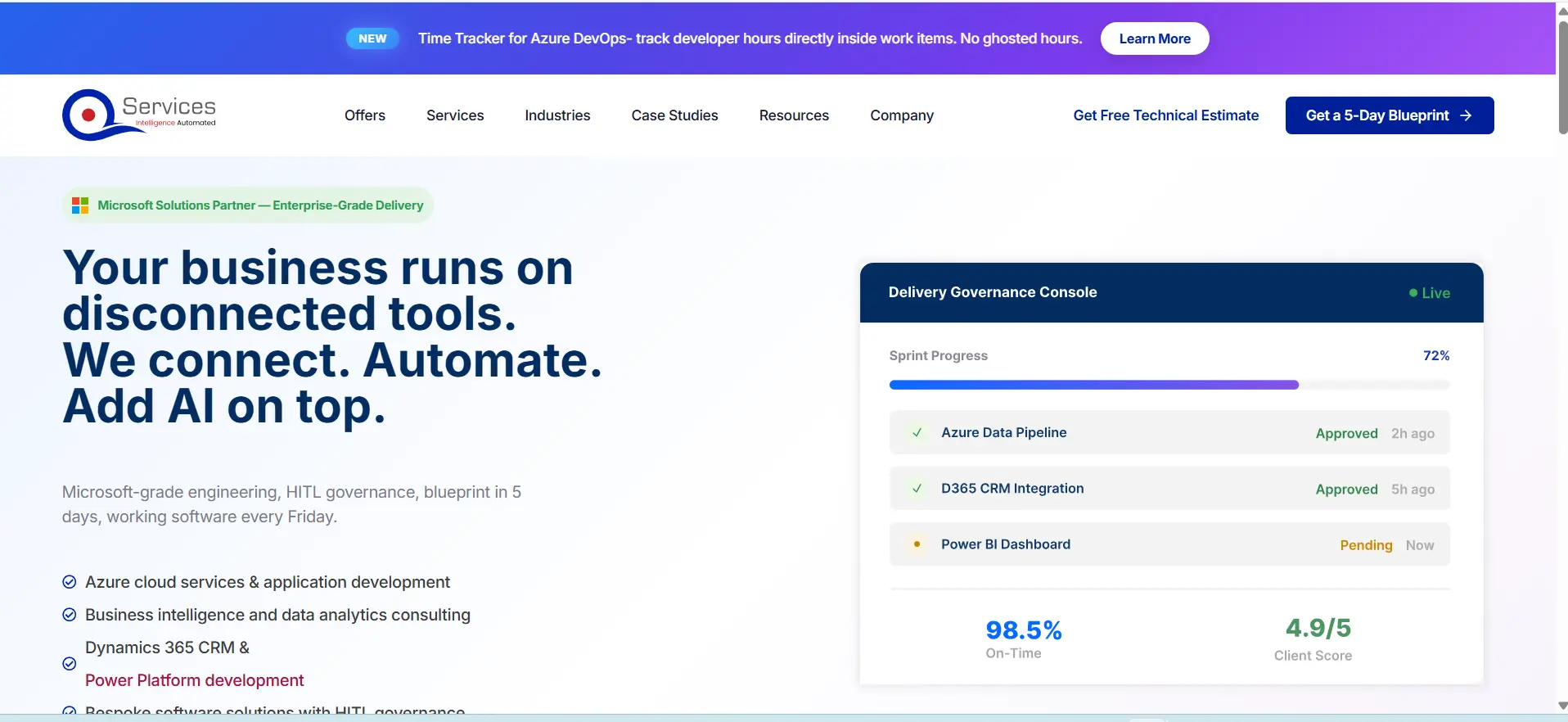1568x722 pixels.
Task: Open the Industries menu
Action: pos(557,115)
